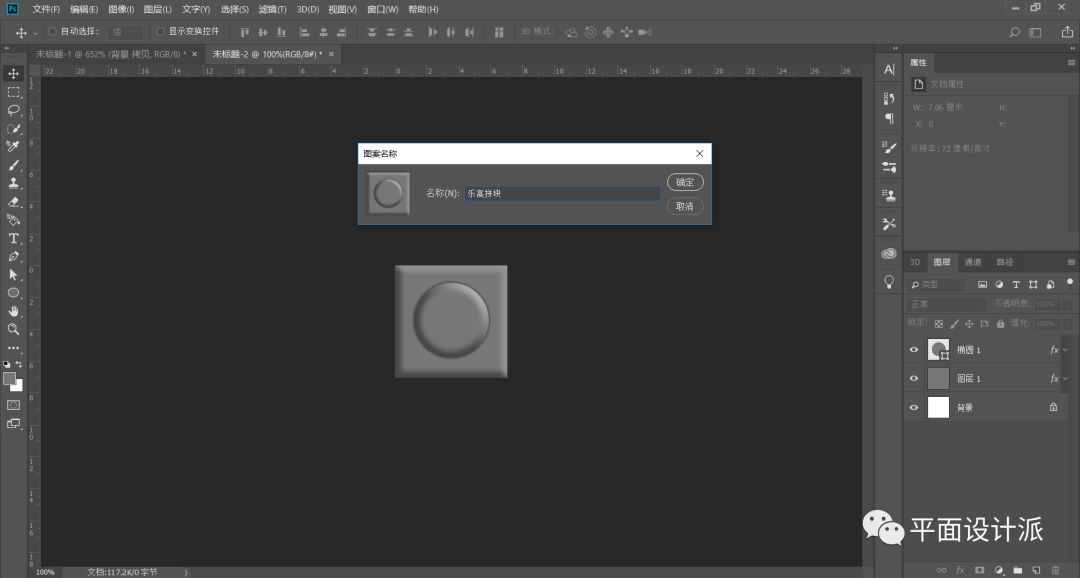
Task: Hide the 图层 1 layer visibility
Action: click(x=913, y=379)
